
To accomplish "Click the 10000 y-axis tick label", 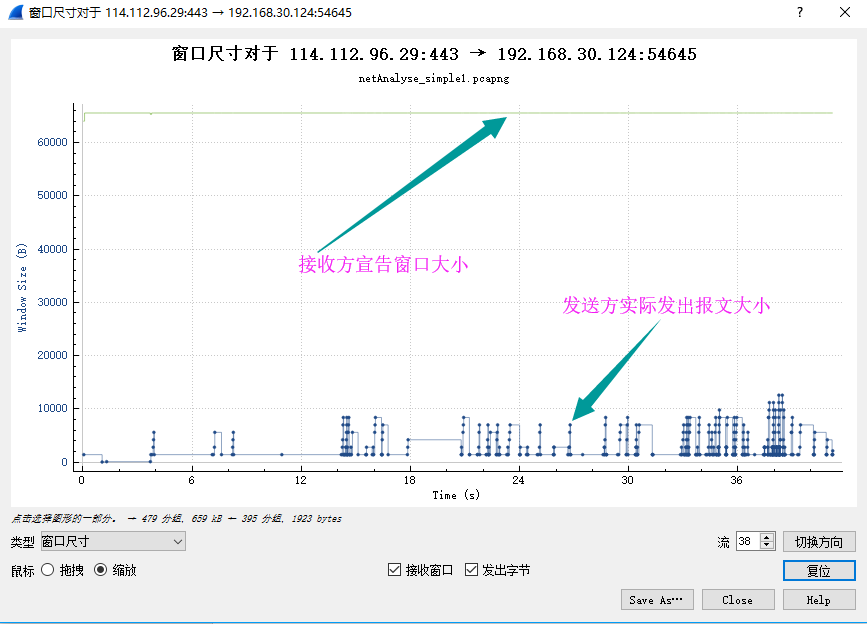I will (x=53, y=408).
